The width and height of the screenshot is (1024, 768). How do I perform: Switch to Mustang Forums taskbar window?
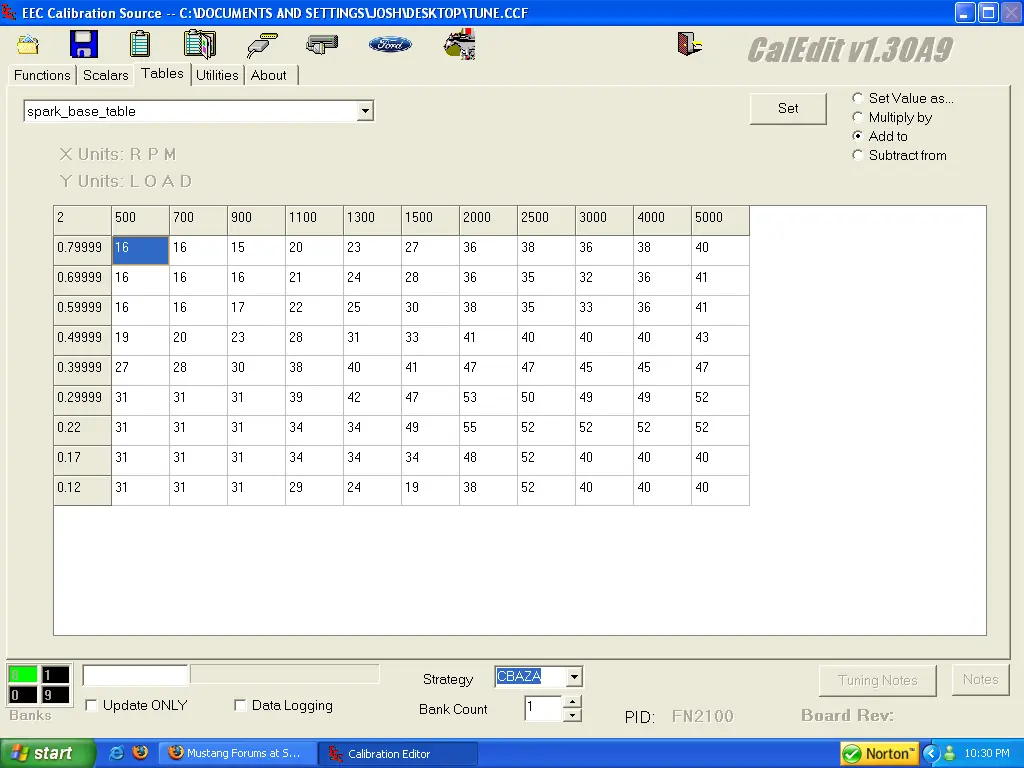pos(238,754)
